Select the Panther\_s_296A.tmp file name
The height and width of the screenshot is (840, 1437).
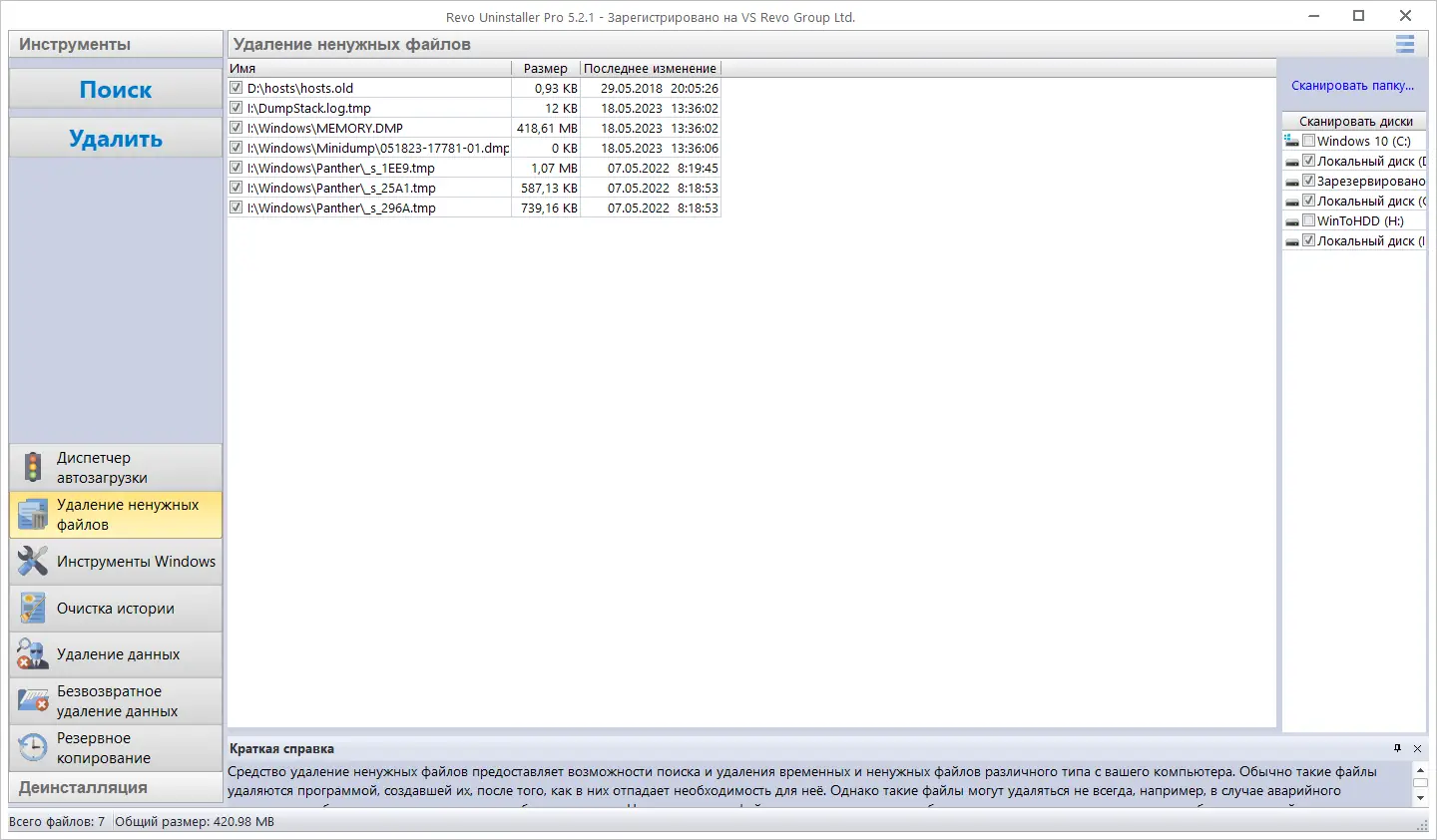(x=341, y=208)
